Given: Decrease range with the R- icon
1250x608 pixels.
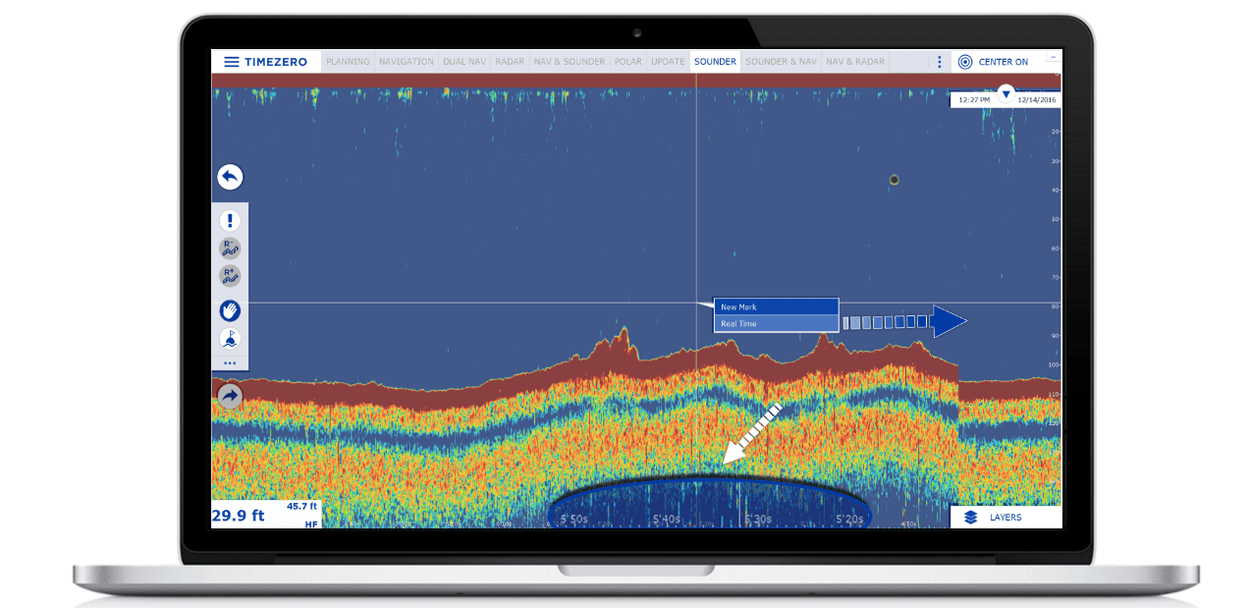Looking at the screenshot, I should (x=229, y=248).
